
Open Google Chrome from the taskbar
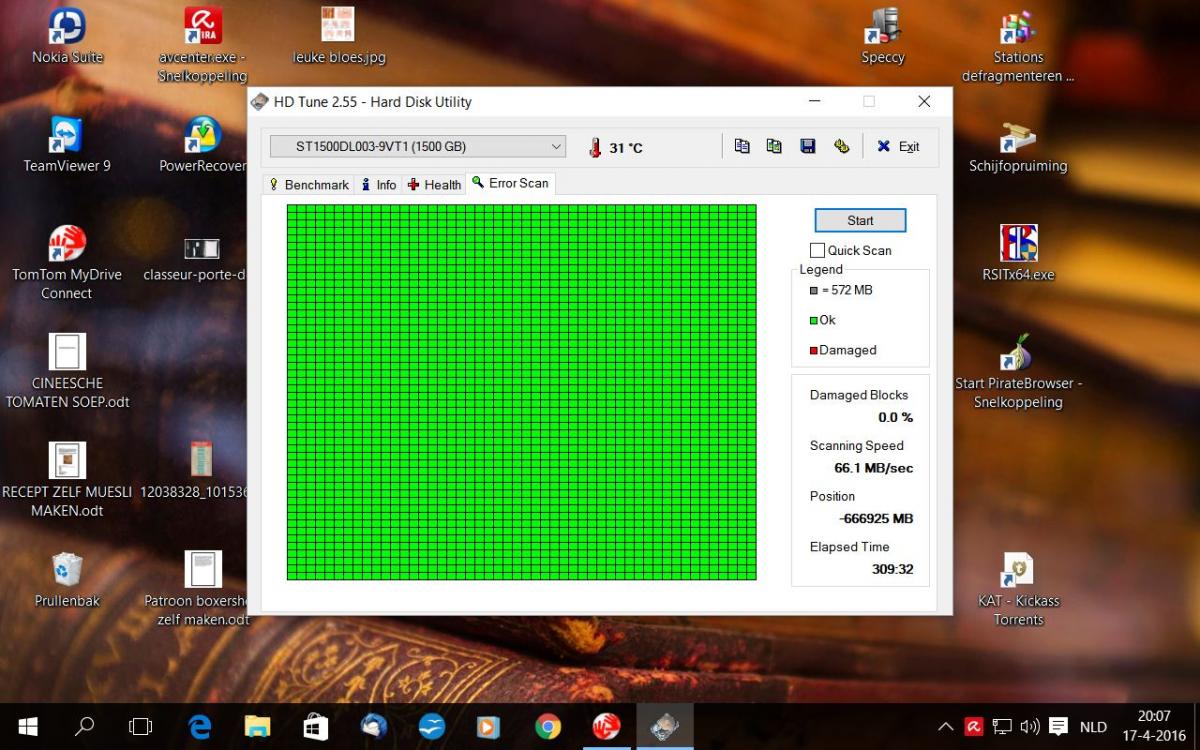(x=547, y=726)
